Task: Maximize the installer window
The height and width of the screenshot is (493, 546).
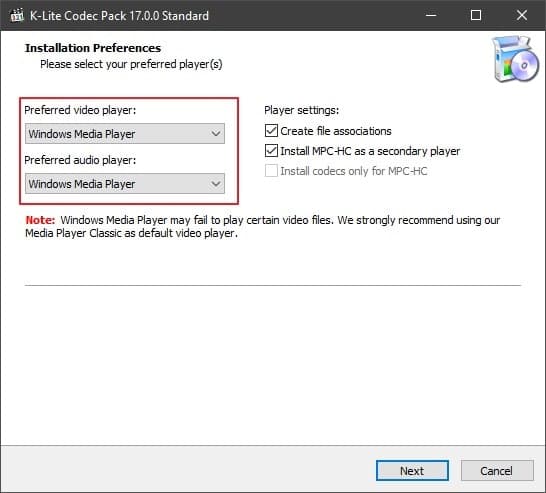Action: tap(476, 15)
